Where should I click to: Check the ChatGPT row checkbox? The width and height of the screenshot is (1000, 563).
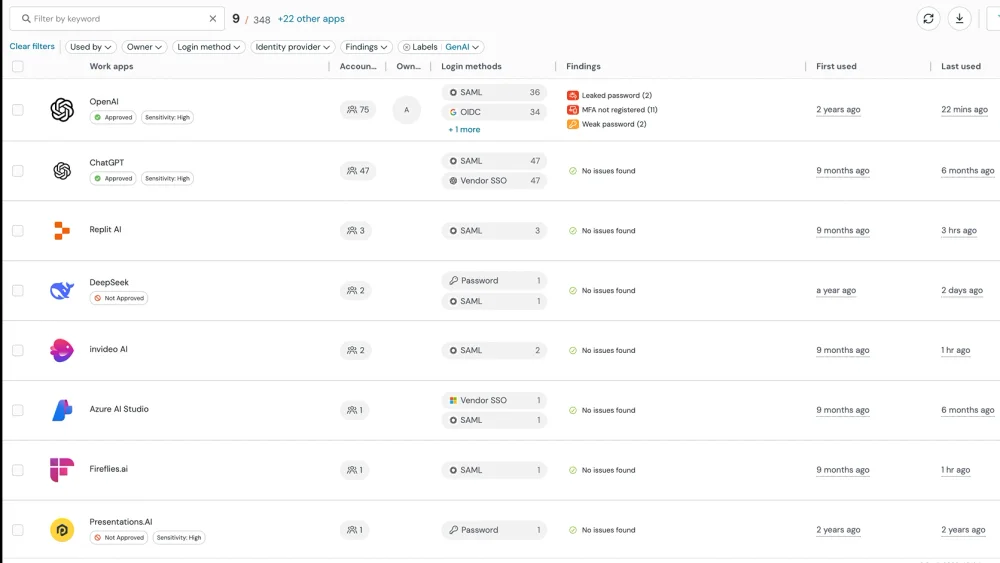[18, 171]
